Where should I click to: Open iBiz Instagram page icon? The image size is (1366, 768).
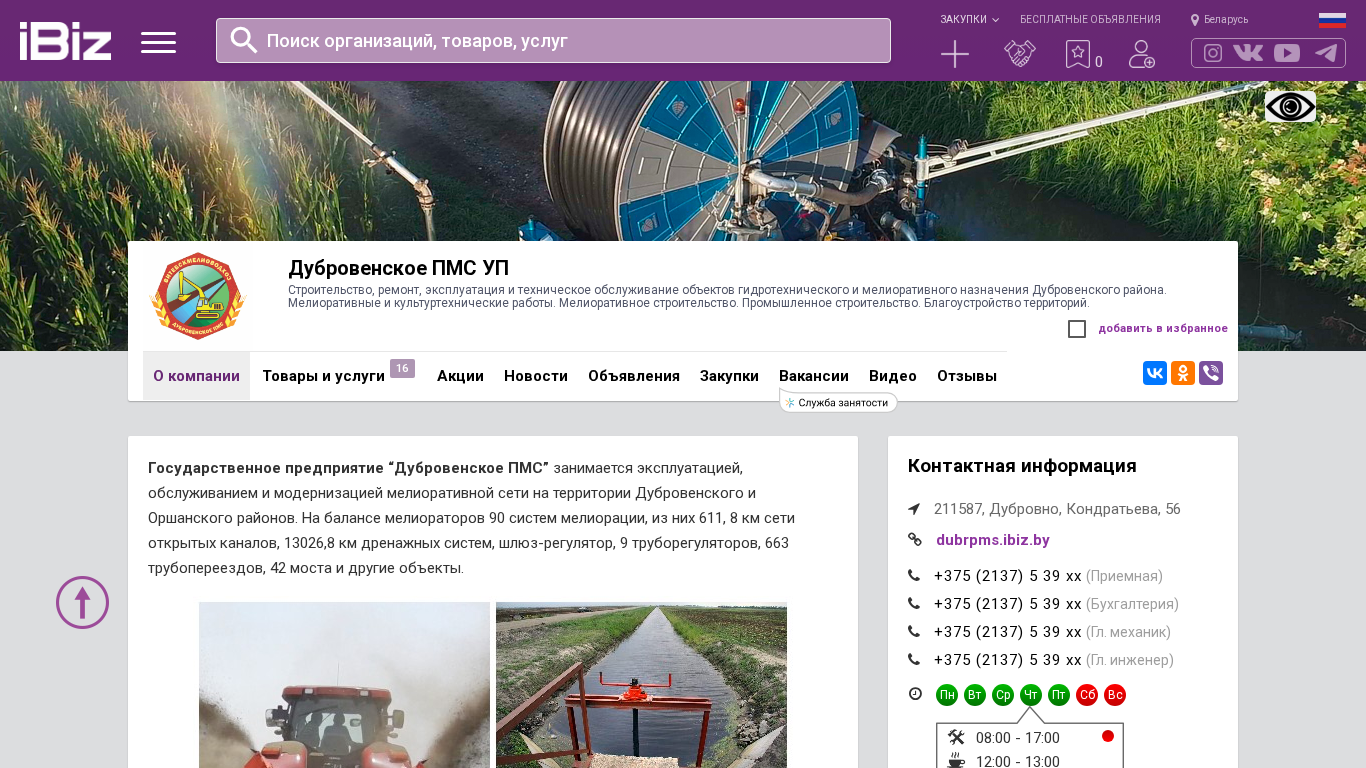point(1213,53)
